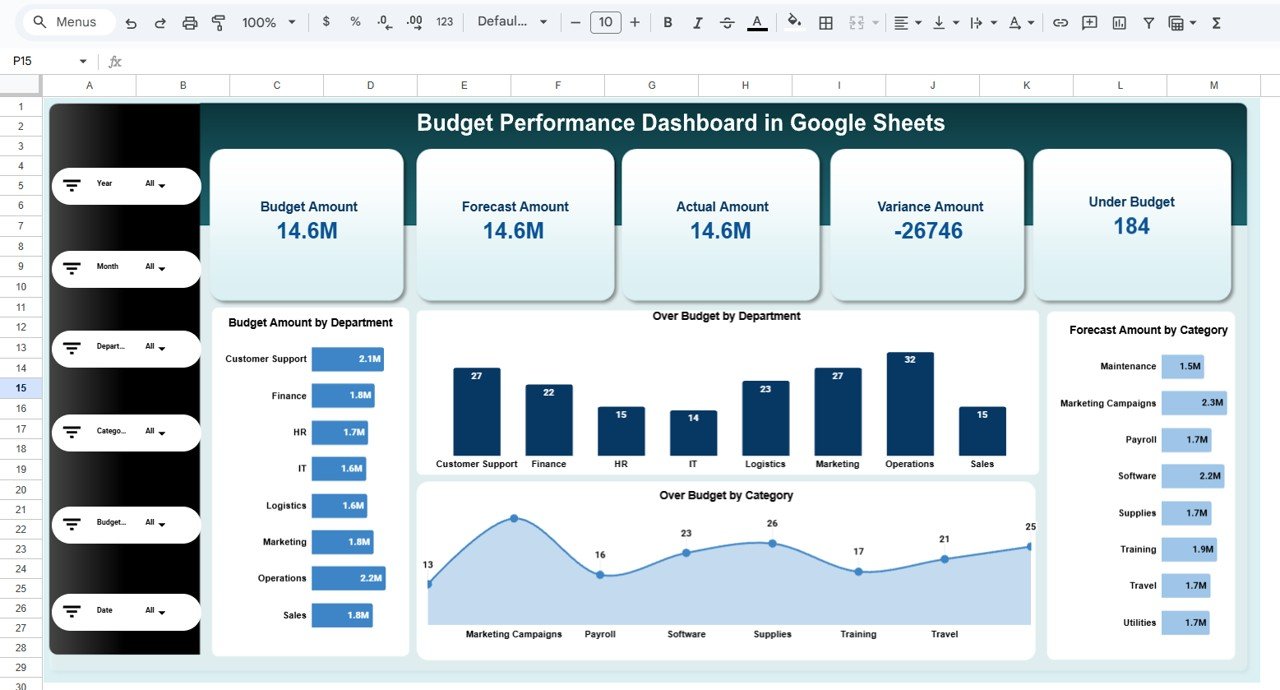1280x690 pixels.
Task: Open the Borders tool
Action: (x=825, y=22)
